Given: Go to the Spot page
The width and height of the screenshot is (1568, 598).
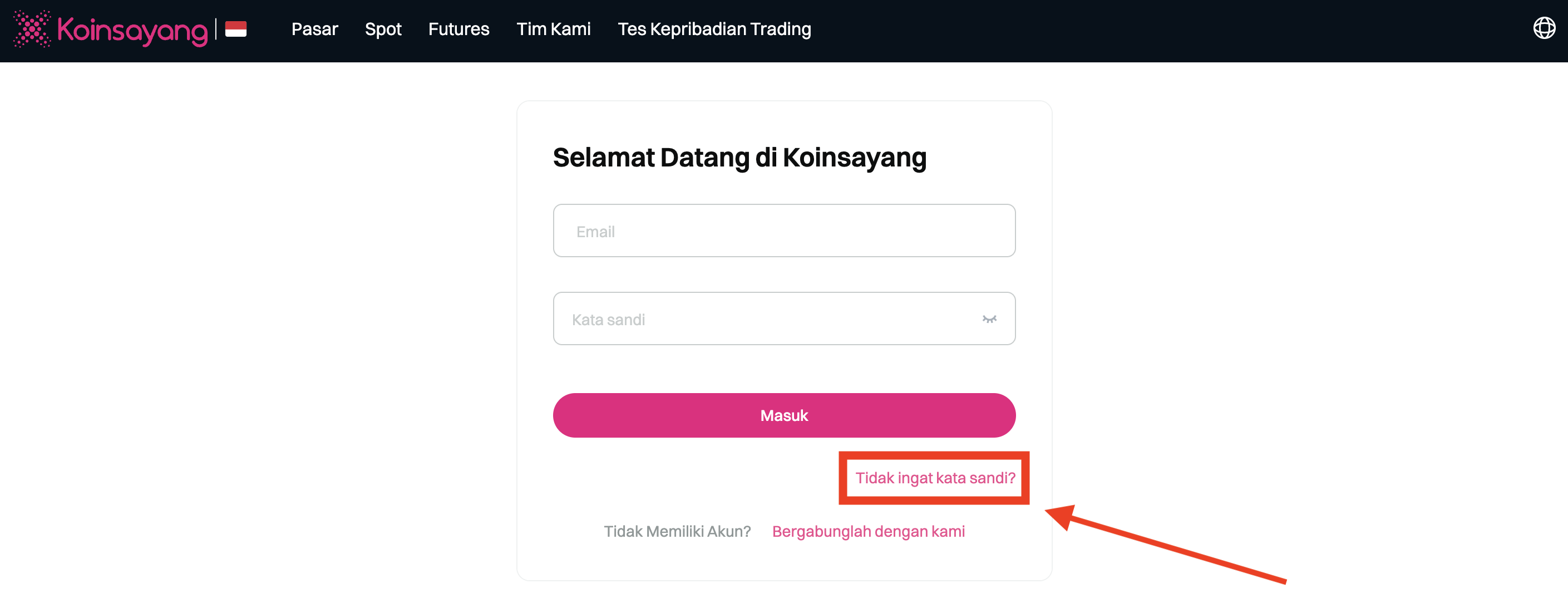Looking at the screenshot, I should coord(383,29).
